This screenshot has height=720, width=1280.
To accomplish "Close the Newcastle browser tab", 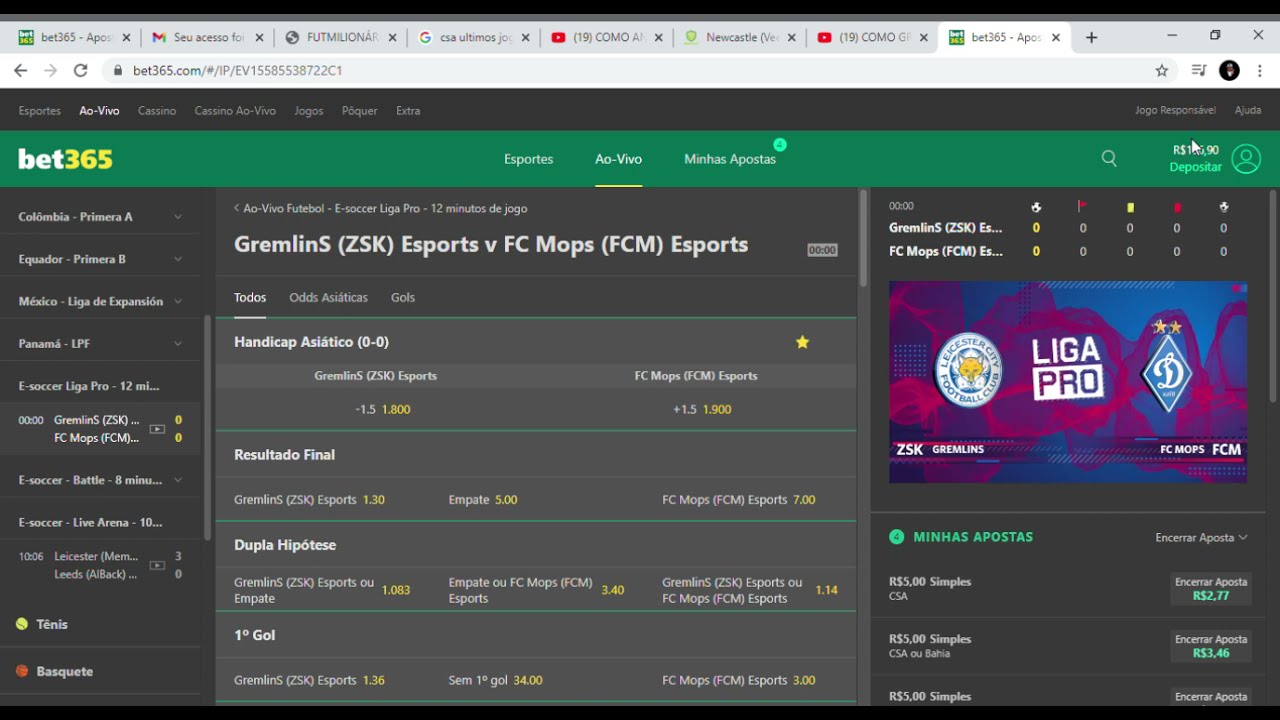I will click(x=791, y=37).
